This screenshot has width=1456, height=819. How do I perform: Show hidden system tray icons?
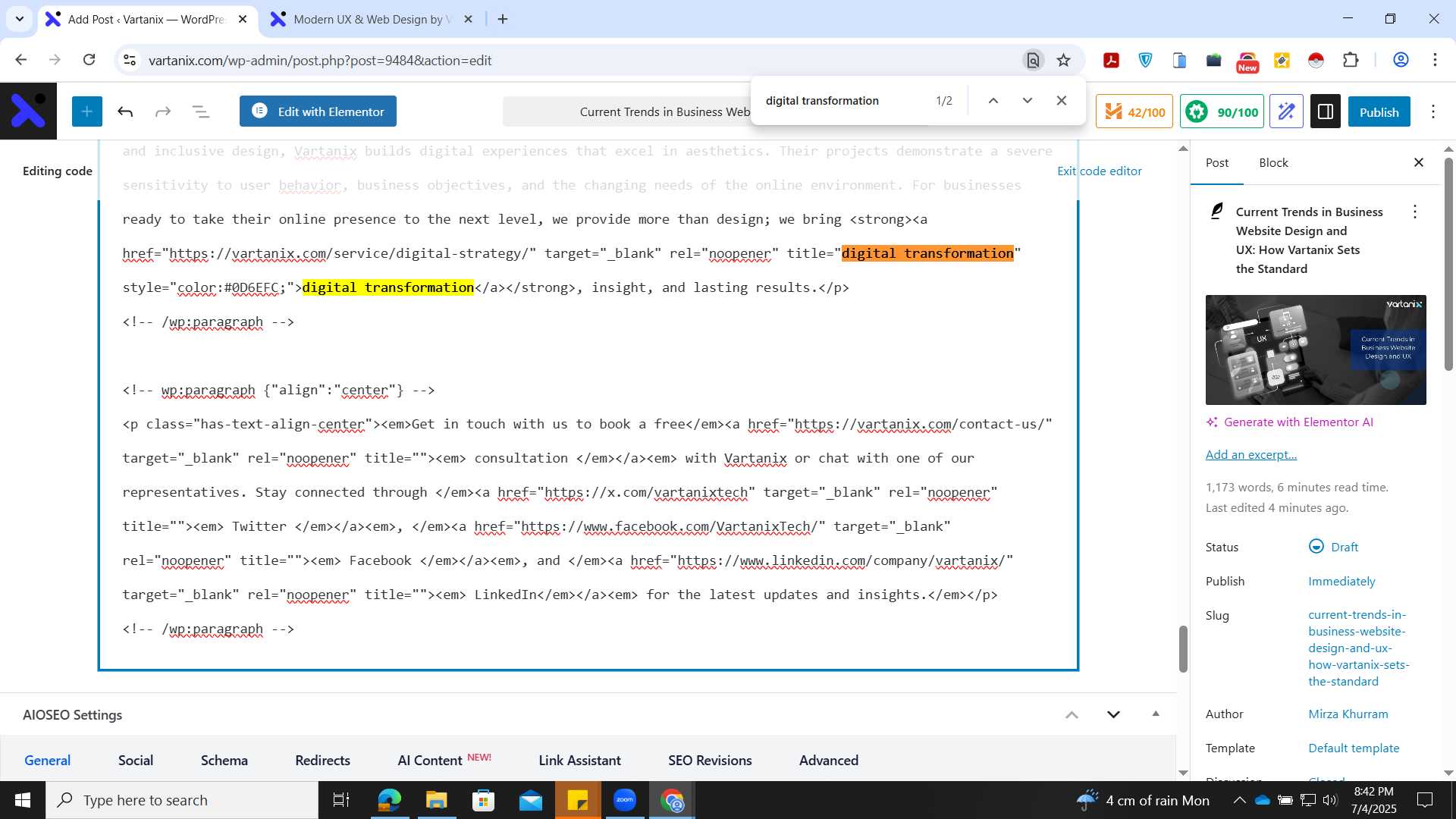pyautogui.click(x=1239, y=800)
